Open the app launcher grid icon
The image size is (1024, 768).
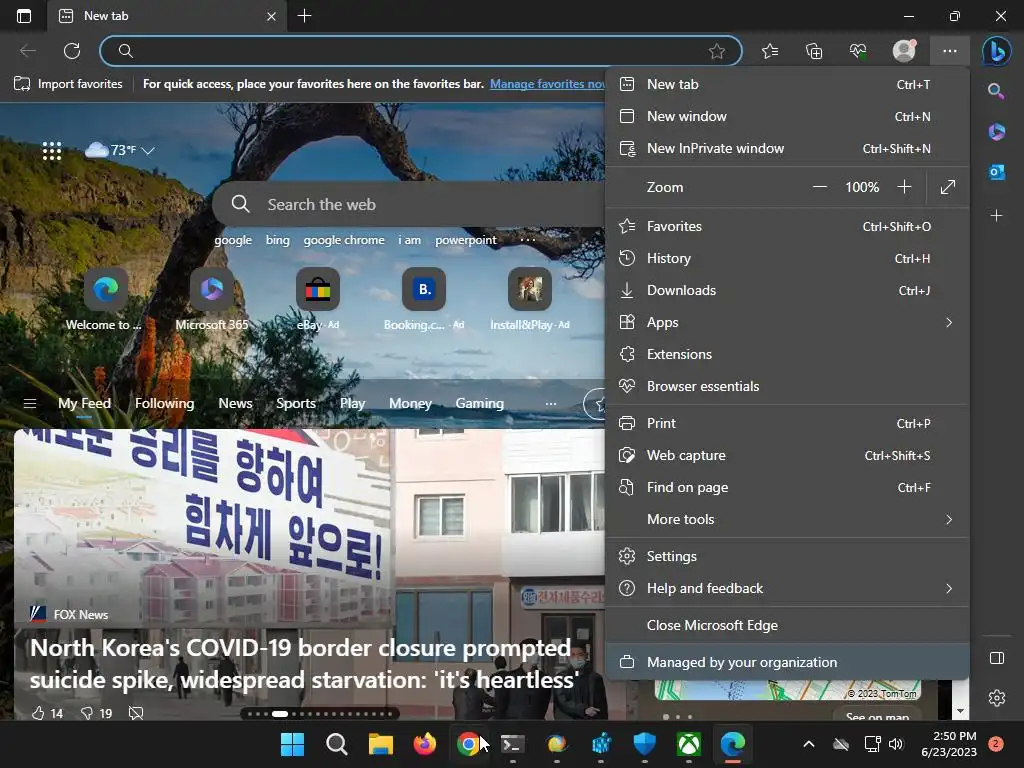pyautogui.click(x=52, y=151)
